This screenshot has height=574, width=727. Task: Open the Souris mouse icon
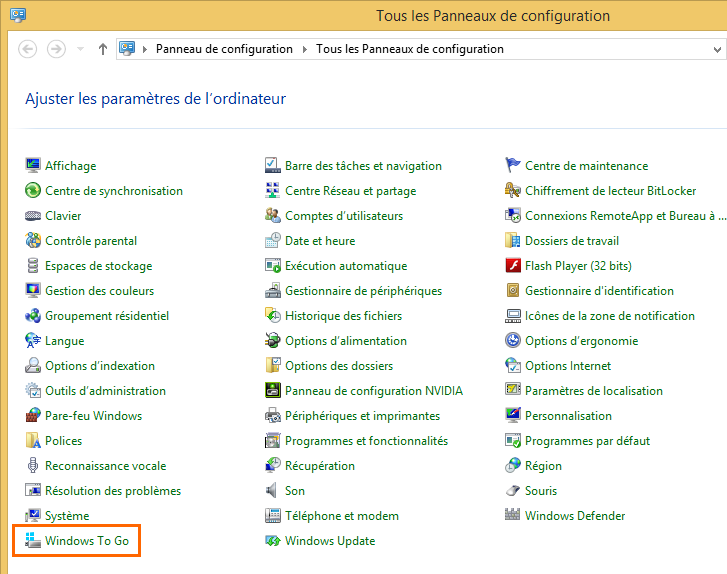coord(513,491)
